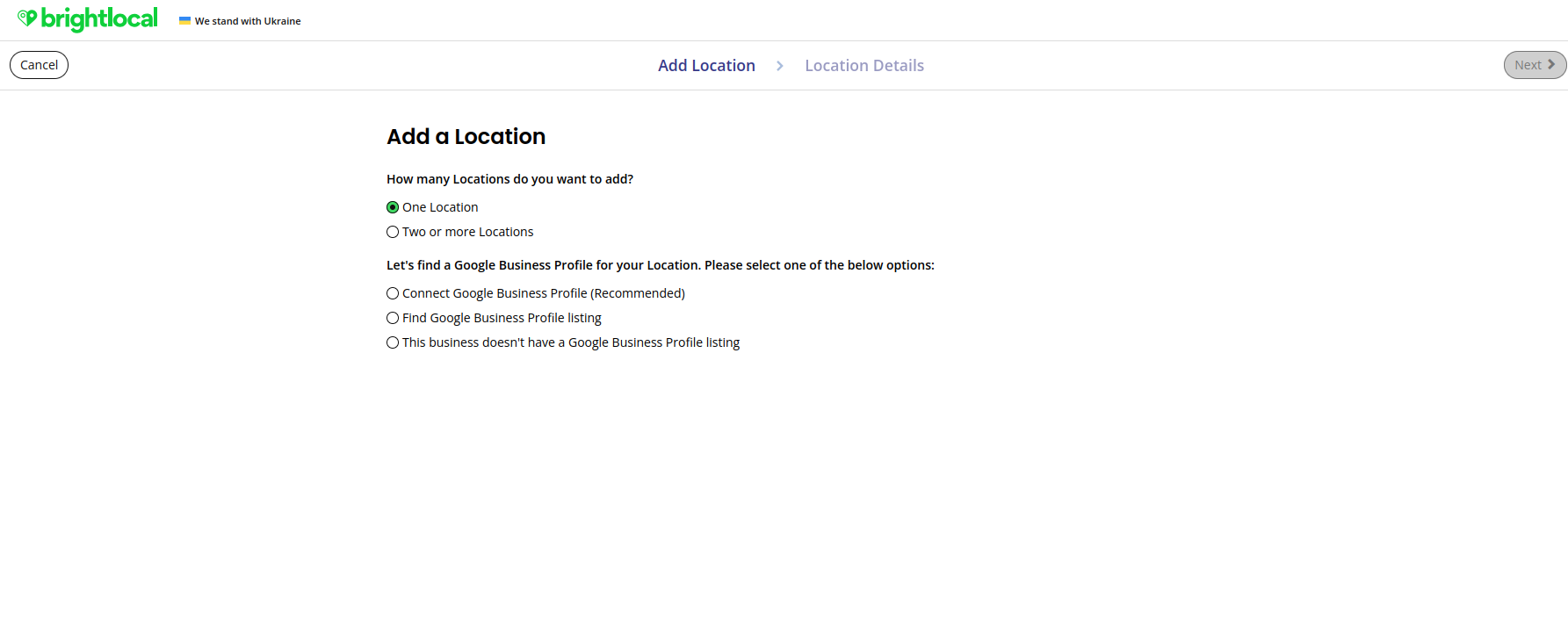Click the Add a Location heading
Image resolution: width=1568 pixels, height=634 pixels.
point(466,137)
